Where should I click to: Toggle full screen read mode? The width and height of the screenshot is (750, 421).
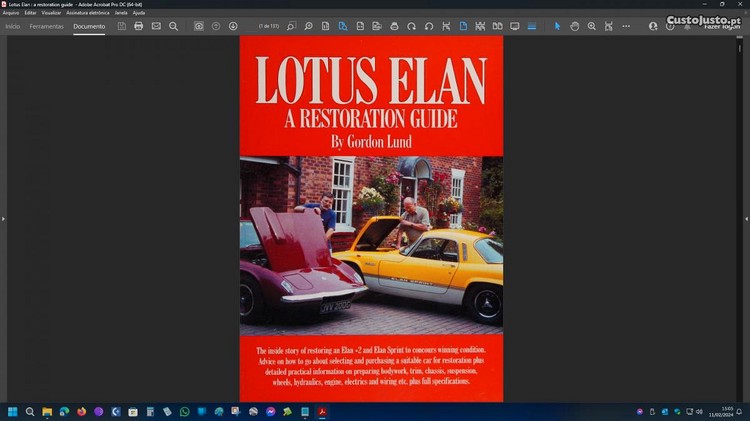point(515,26)
